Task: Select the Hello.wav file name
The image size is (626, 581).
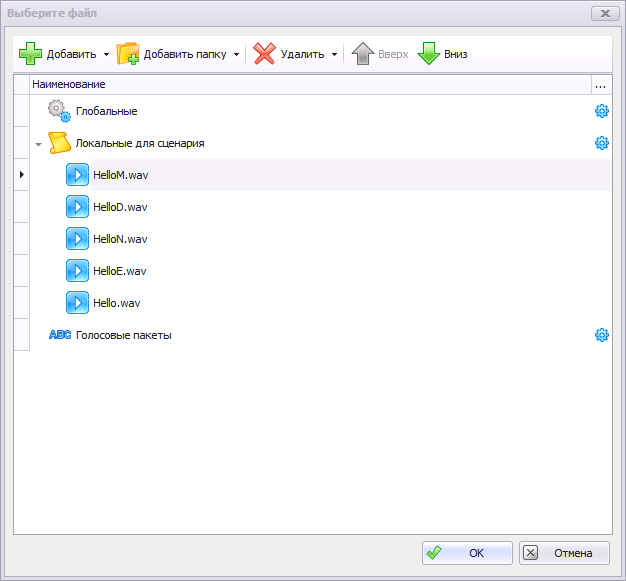Action: click(117, 303)
